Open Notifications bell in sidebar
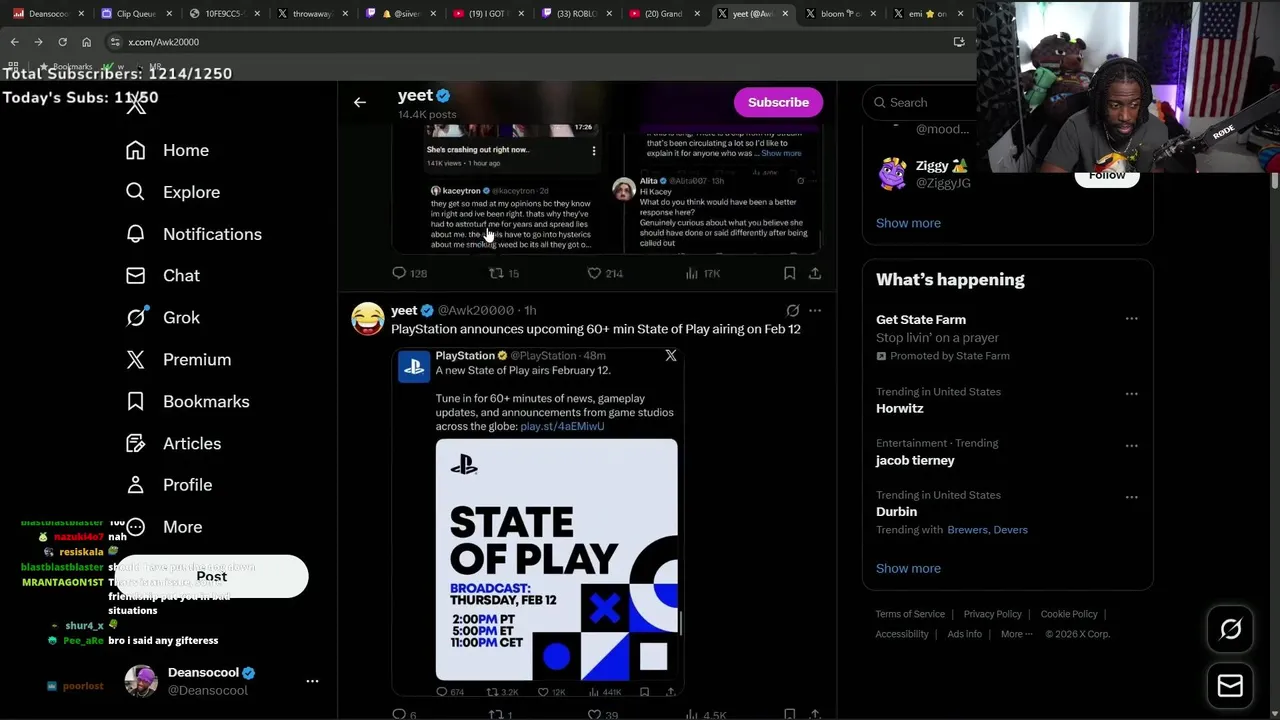 tap(136, 234)
